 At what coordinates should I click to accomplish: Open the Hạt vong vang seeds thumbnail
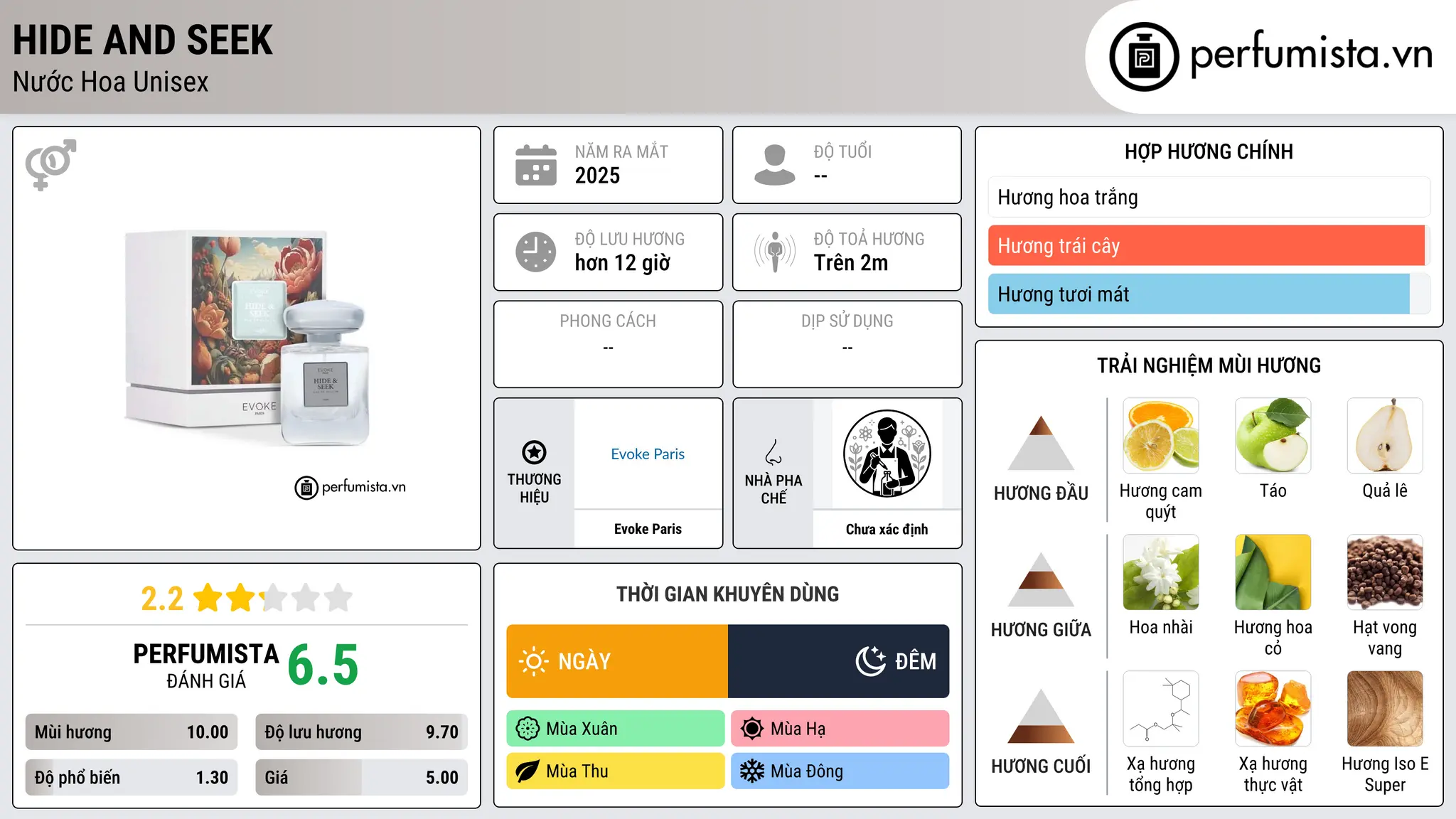1385,572
